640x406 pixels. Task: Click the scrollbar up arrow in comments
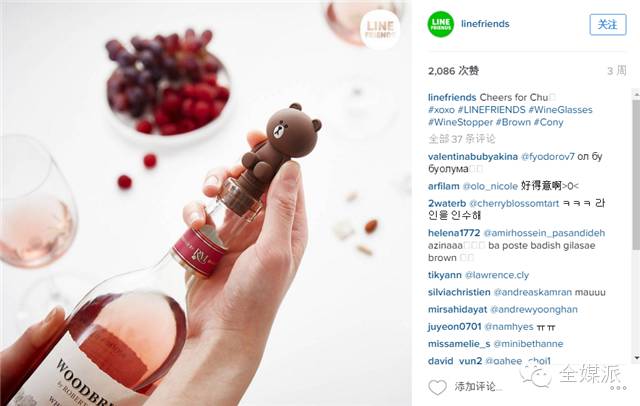pyautogui.click(x=636, y=94)
